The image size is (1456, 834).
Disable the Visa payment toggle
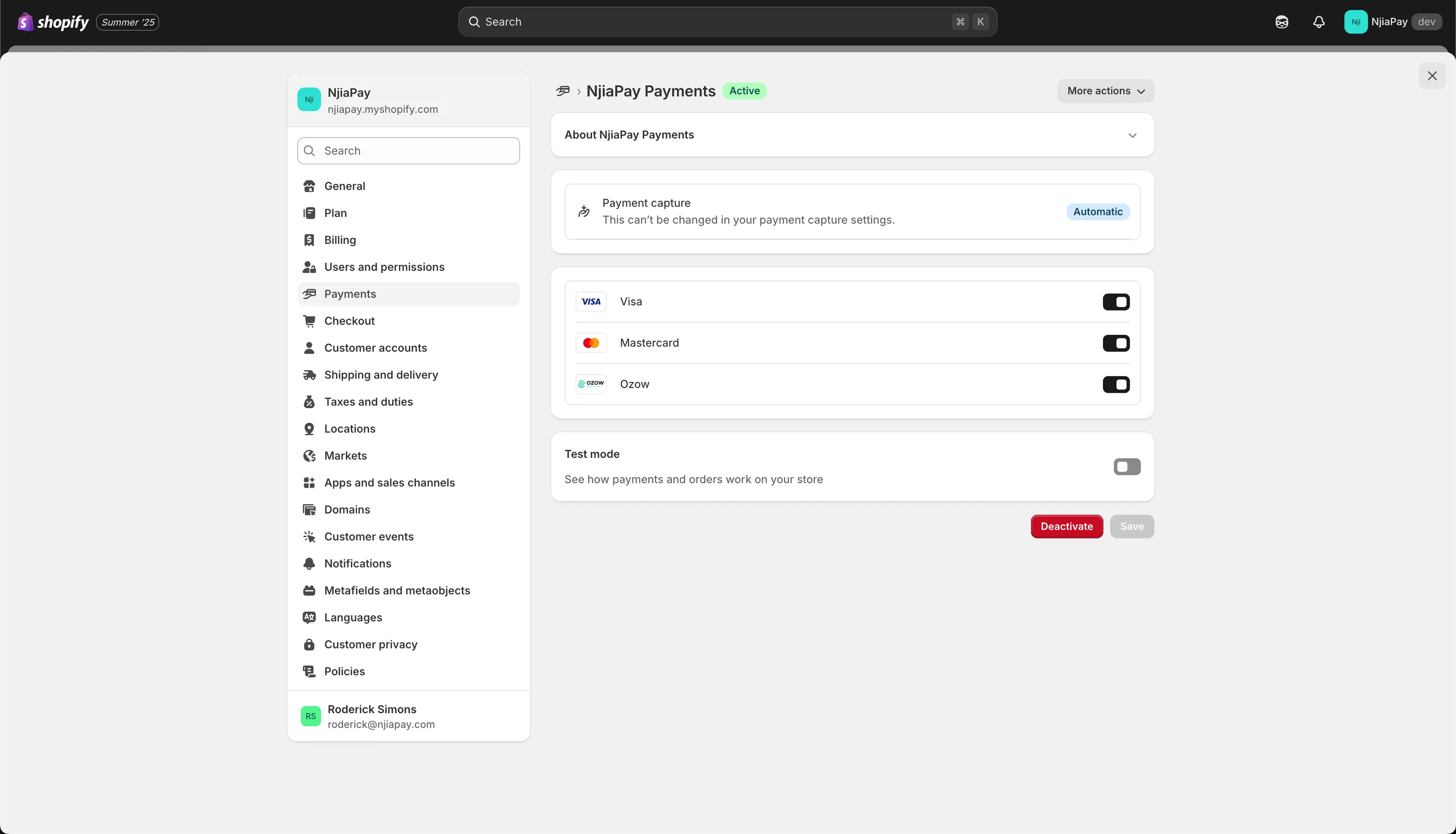1116,302
